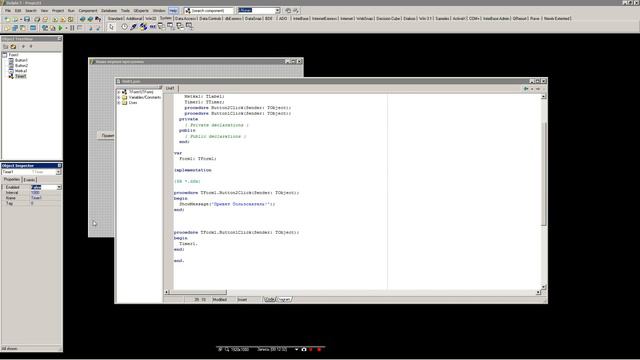Select Form1 in Object TreeView
This screenshot has height=360, width=640.
pyautogui.click(x=13, y=55)
